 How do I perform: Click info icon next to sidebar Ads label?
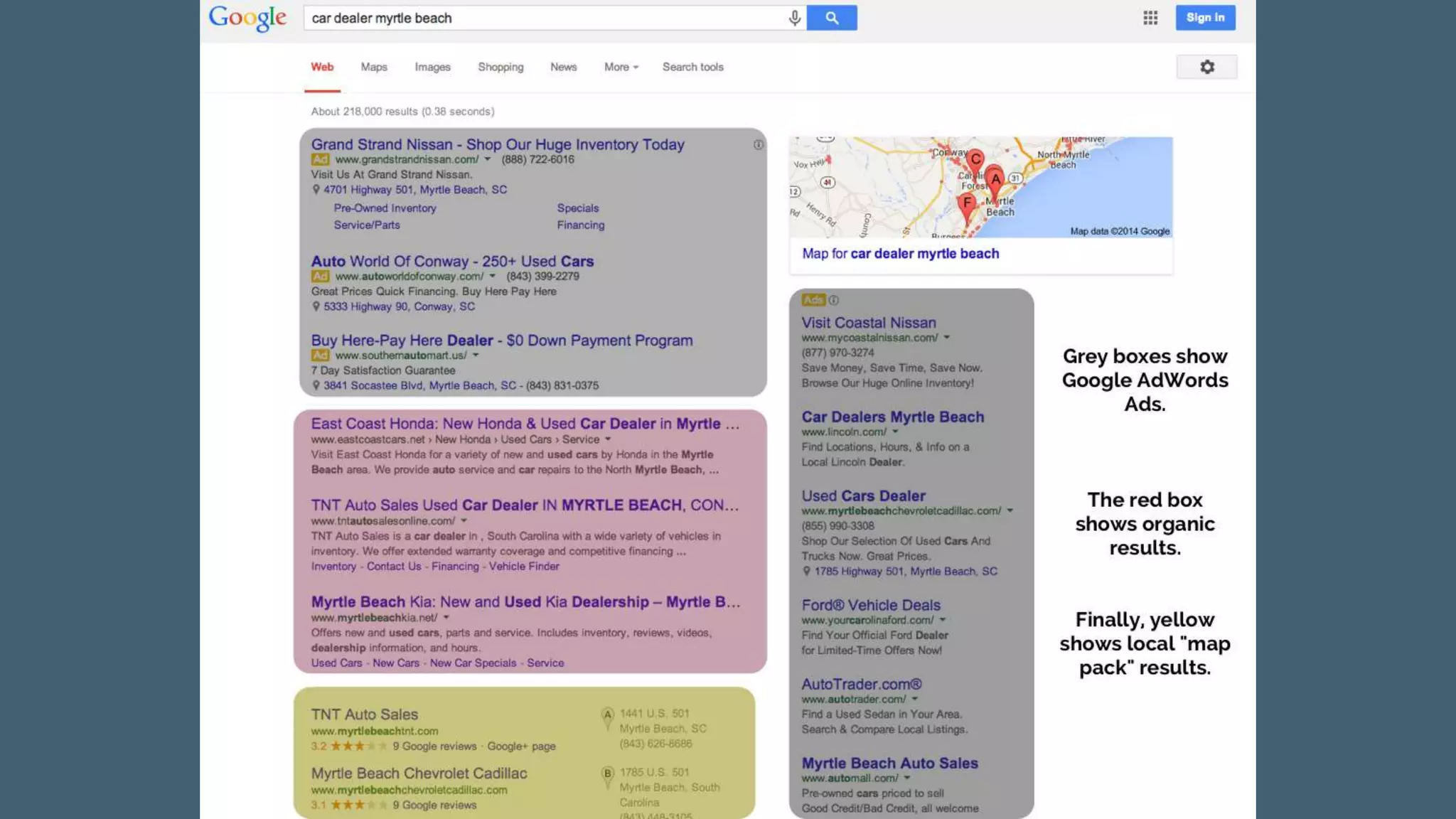tap(834, 300)
